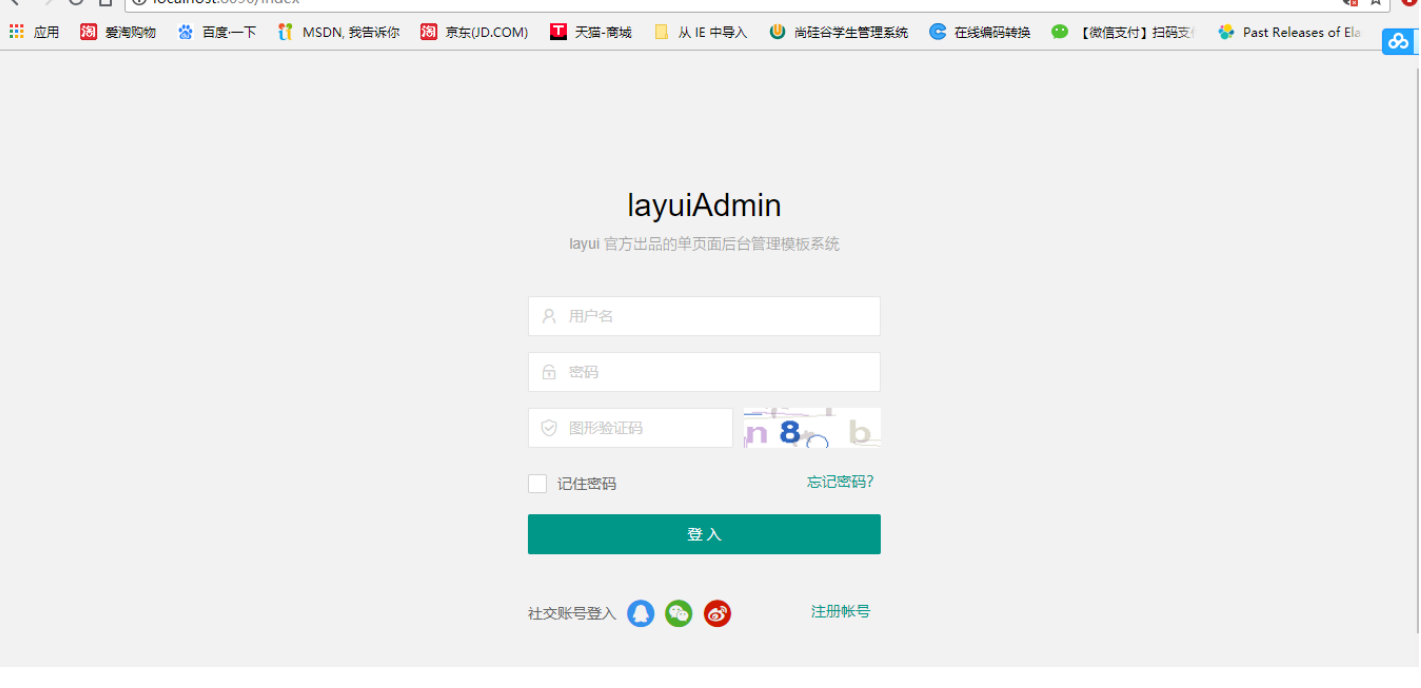
Task: Focus the 图形验证码 captcha input field
Action: [630, 428]
